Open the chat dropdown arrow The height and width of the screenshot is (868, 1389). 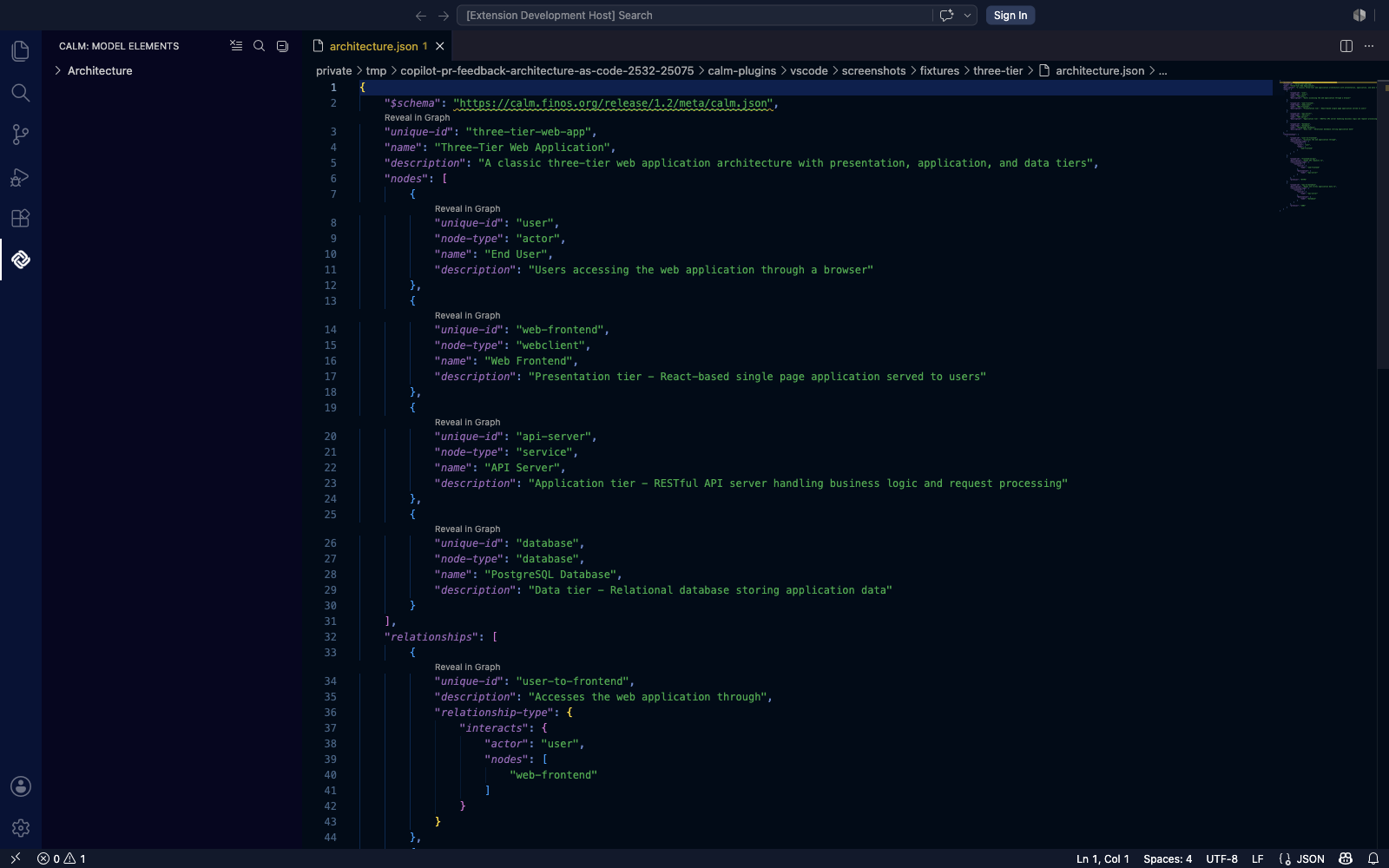pos(967,16)
